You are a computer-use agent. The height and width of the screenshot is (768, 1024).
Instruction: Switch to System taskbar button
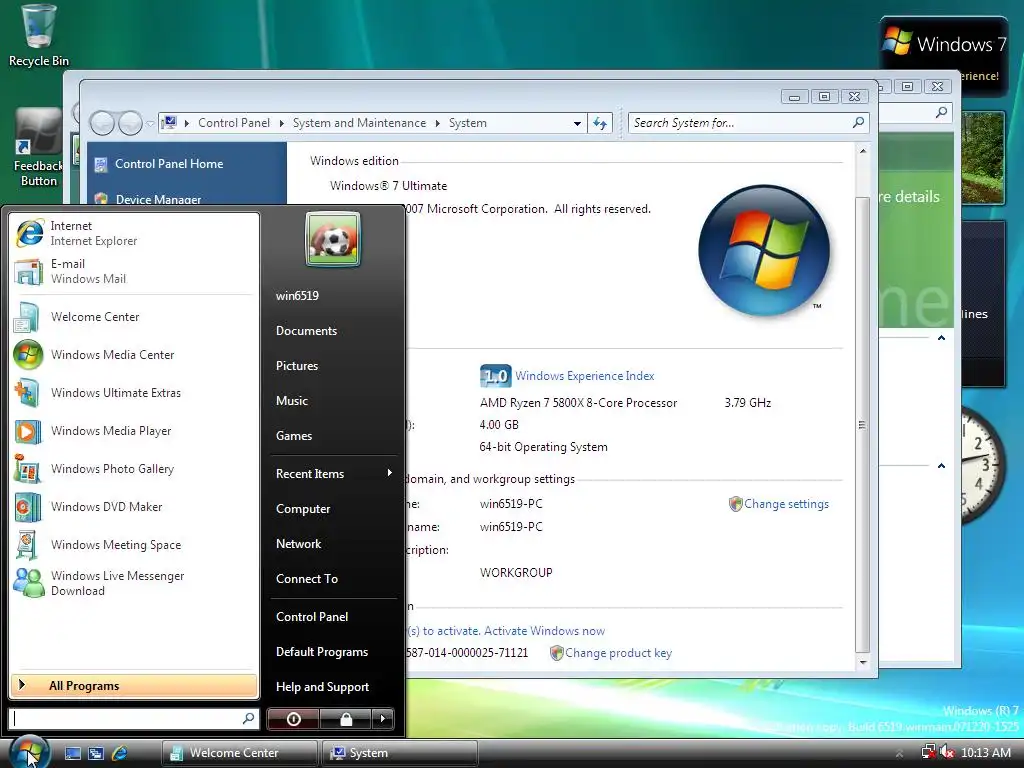coord(400,753)
